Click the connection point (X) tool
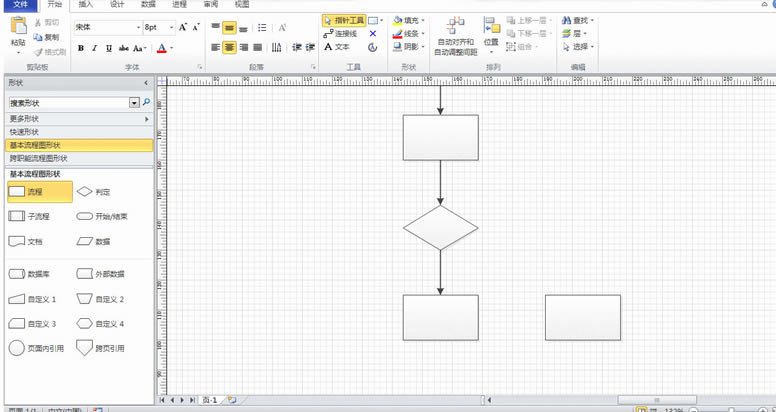The height and width of the screenshot is (412, 776). coord(373,34)
